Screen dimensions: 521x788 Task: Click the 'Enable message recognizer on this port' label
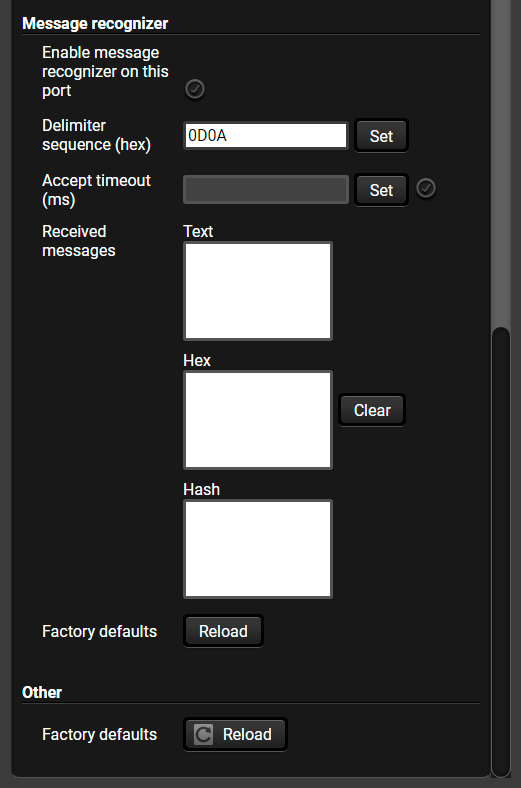[x=105, y=72]
